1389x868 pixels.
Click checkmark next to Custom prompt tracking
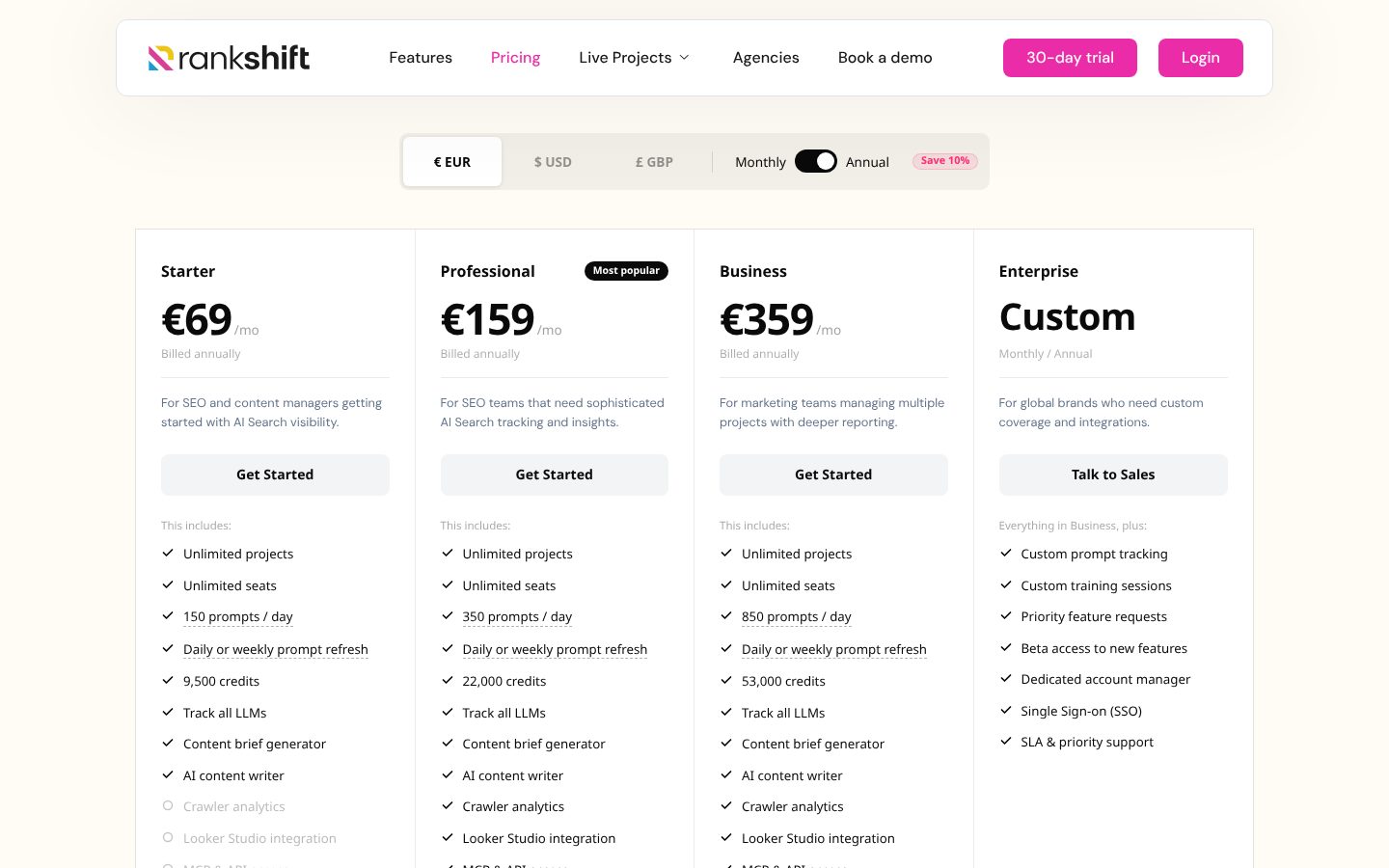[x=1006, y=553]
